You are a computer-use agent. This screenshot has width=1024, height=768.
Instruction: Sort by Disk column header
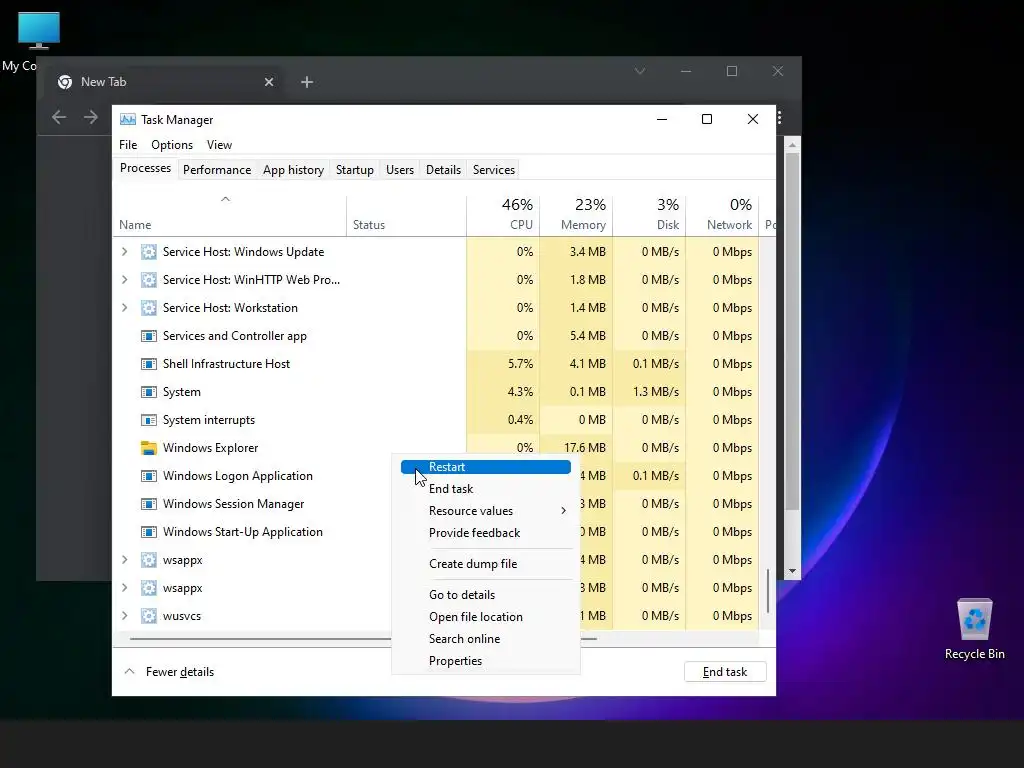coord(650,214)
